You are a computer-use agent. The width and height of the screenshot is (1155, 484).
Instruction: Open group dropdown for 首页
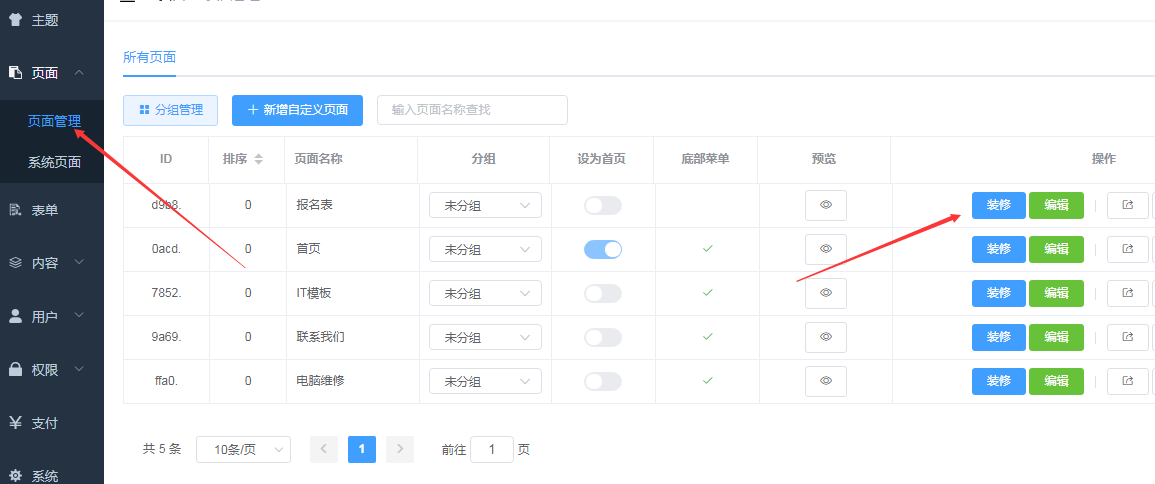pos(485,249)
